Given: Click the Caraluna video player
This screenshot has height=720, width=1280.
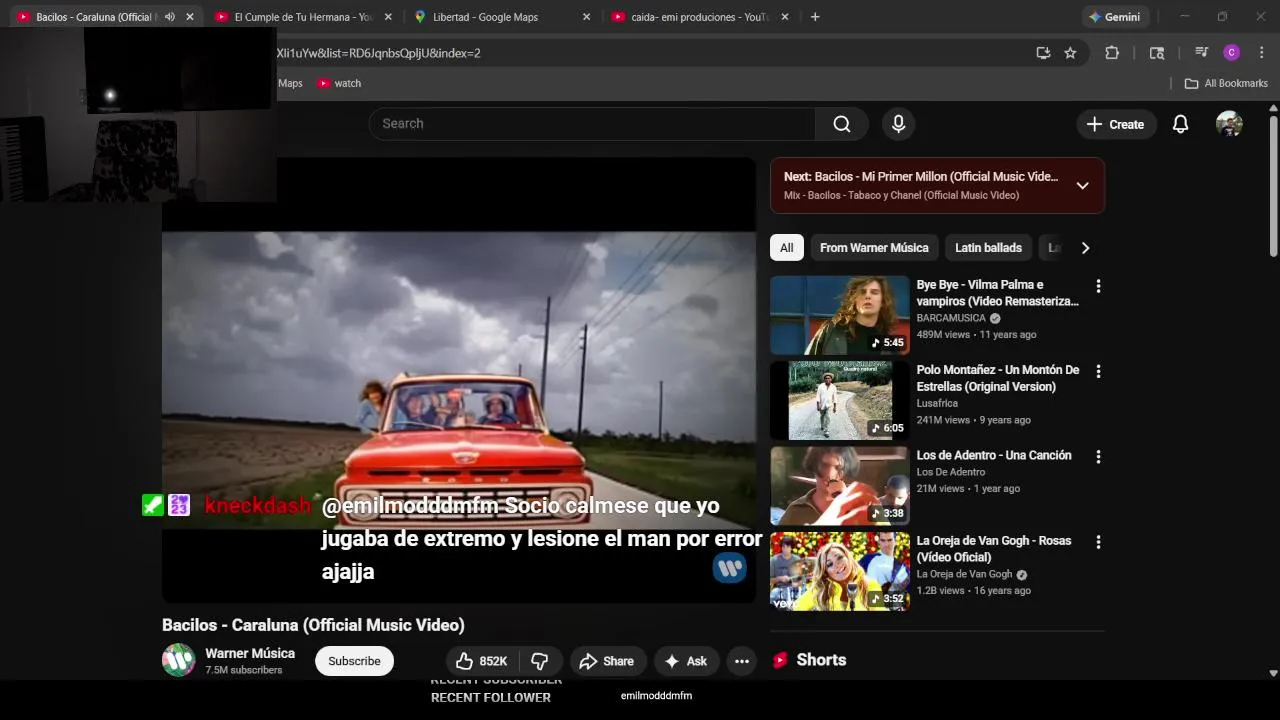Looking at the screenshot, I should (x=459, y=380).
